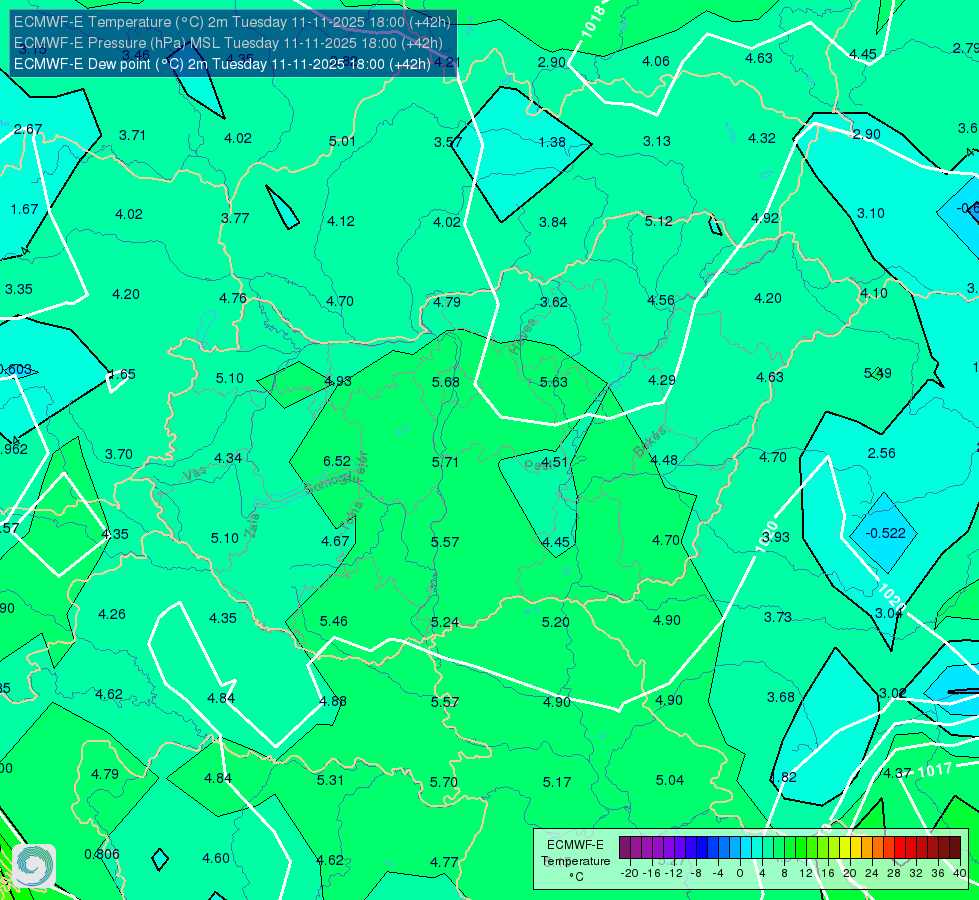Click the 4.12 value on the map
This screenshot has width=979, height=900.
point(341,221)
